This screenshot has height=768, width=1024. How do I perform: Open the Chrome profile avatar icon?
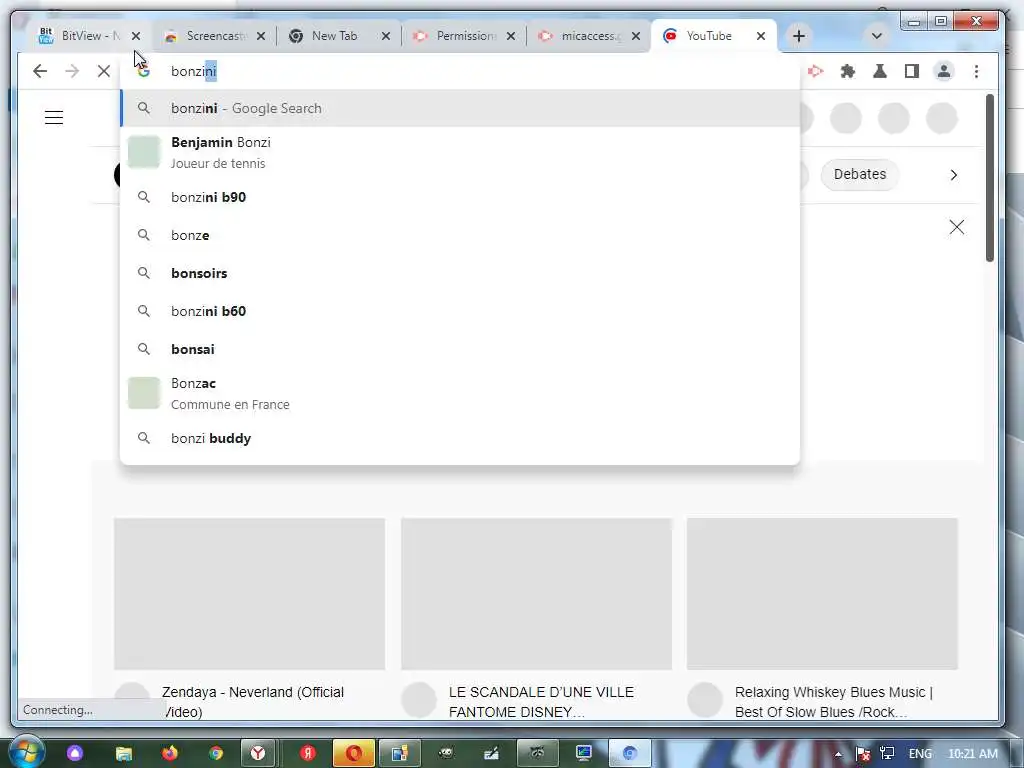944,71
